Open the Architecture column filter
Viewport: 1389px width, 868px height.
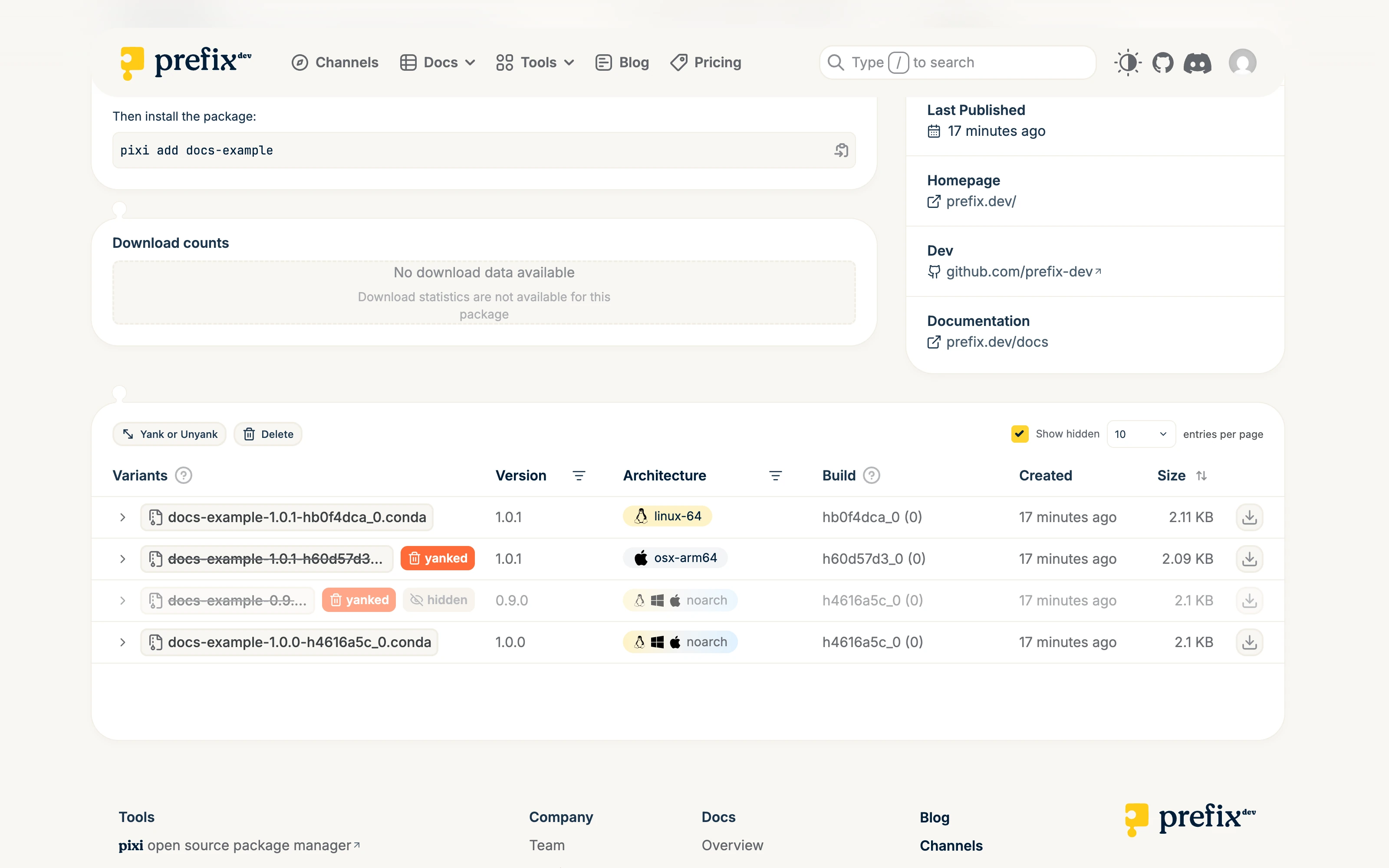point(775,475)
